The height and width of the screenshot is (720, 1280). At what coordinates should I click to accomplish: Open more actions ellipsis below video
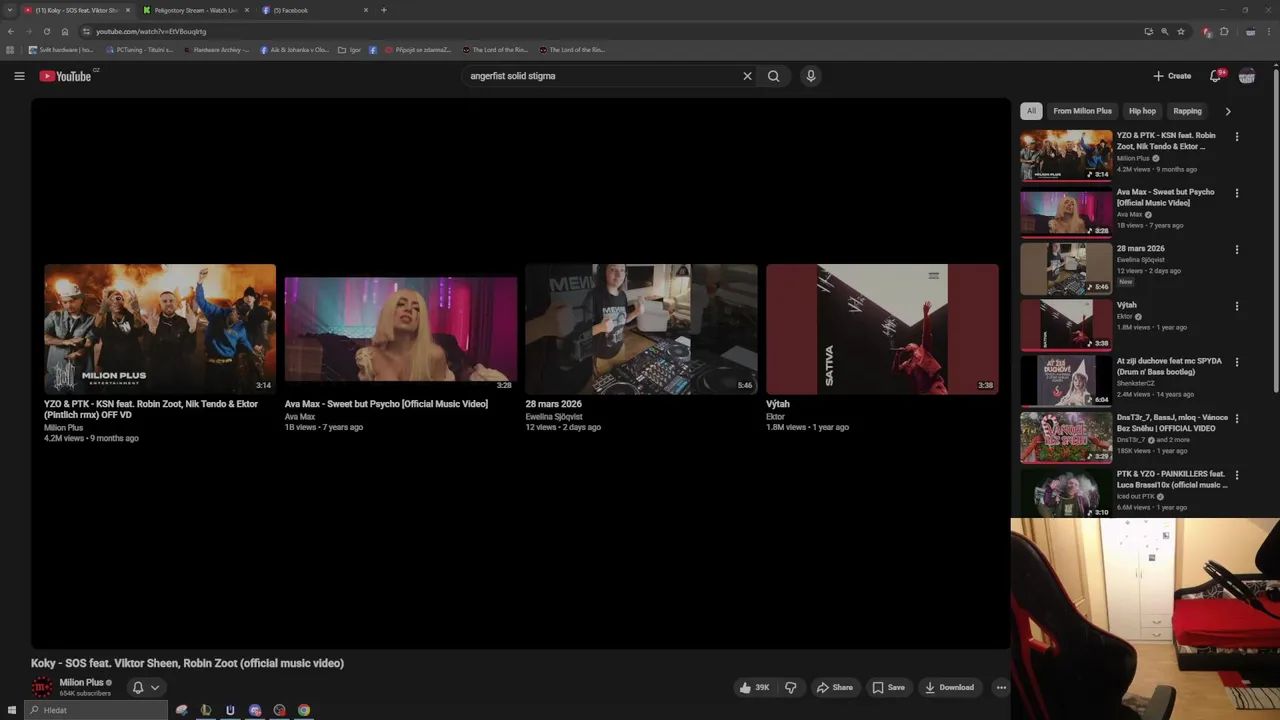tap(1001, 687)
